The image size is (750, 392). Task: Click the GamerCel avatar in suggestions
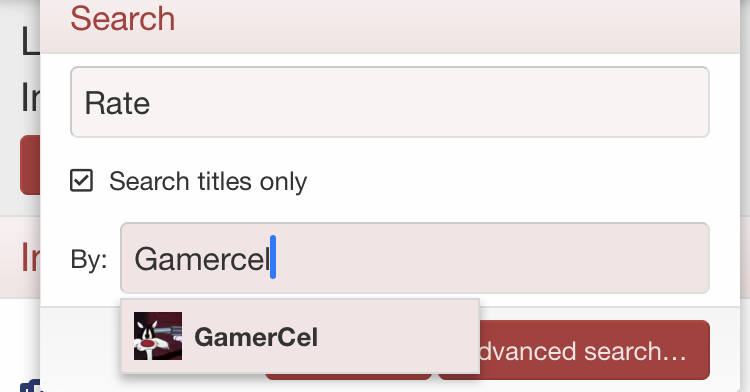[x=158, y=336]
